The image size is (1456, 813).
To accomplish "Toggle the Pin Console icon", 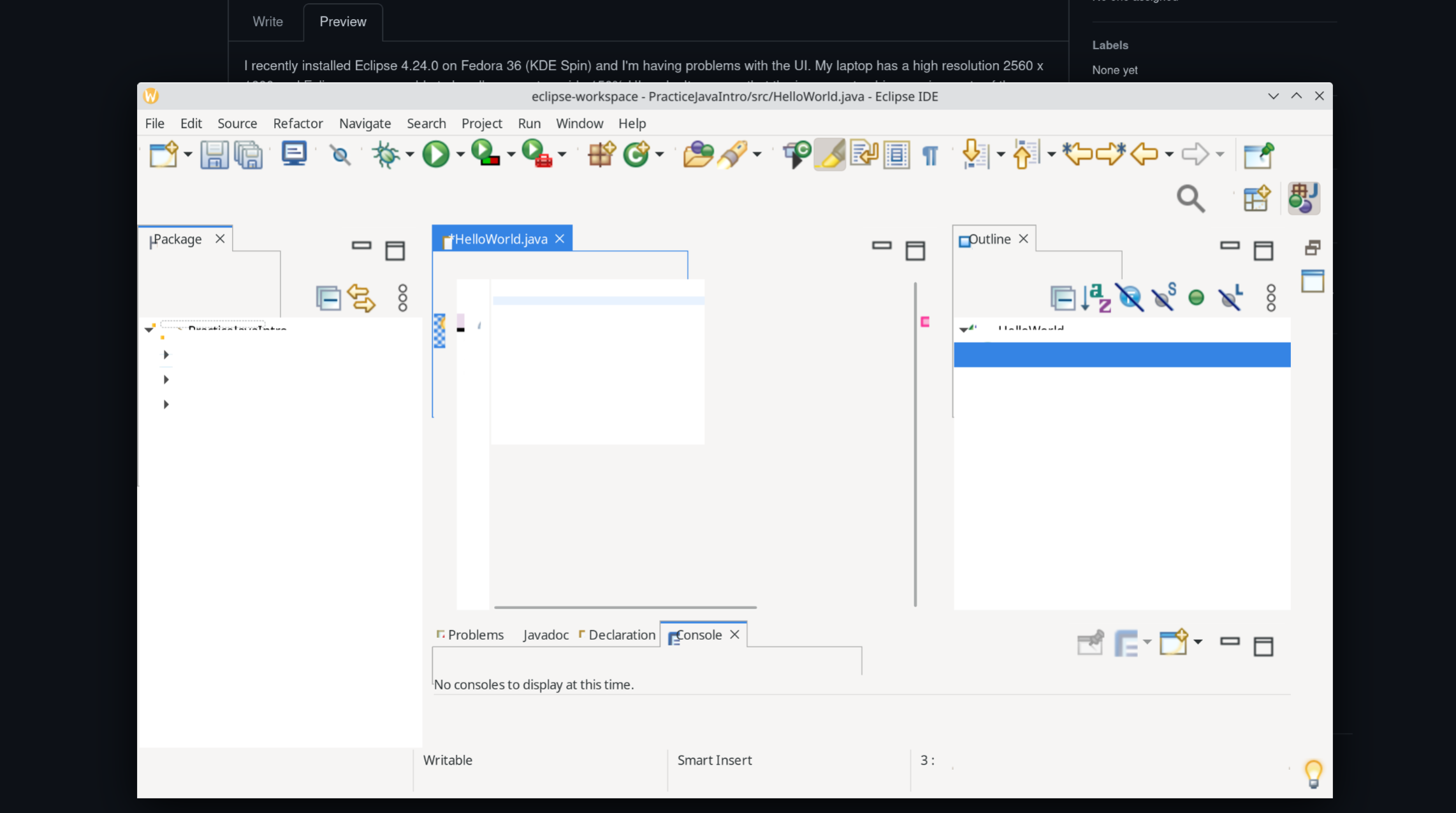I will (1090, 643).
